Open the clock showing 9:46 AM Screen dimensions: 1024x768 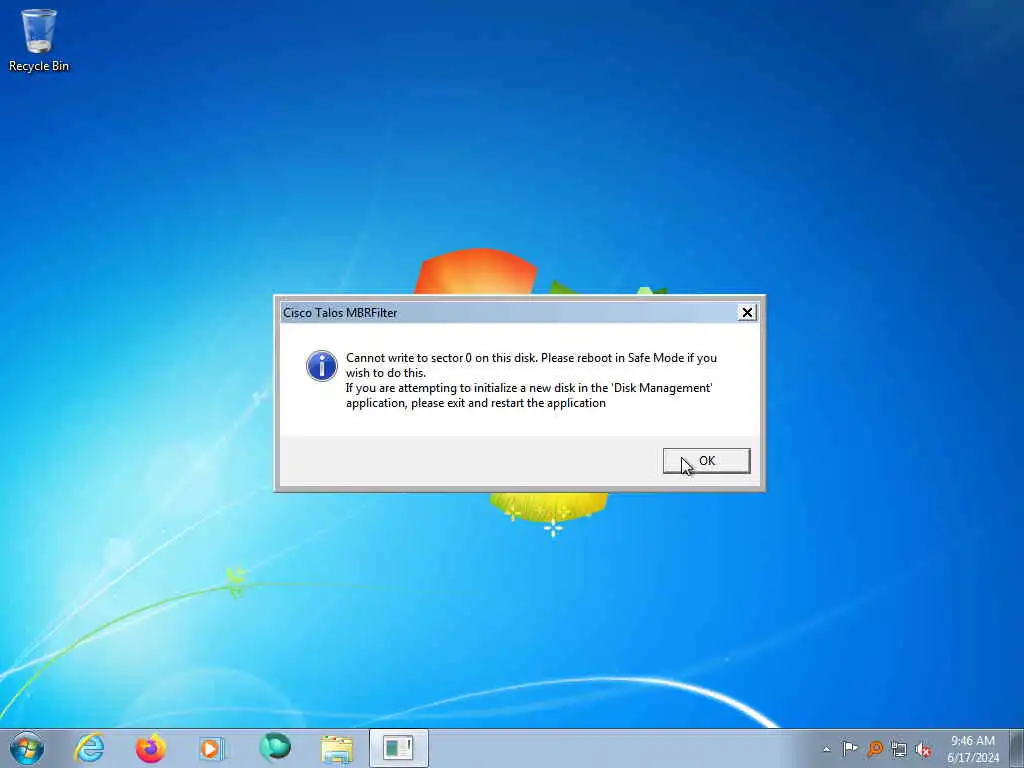[x=972, y=748]
